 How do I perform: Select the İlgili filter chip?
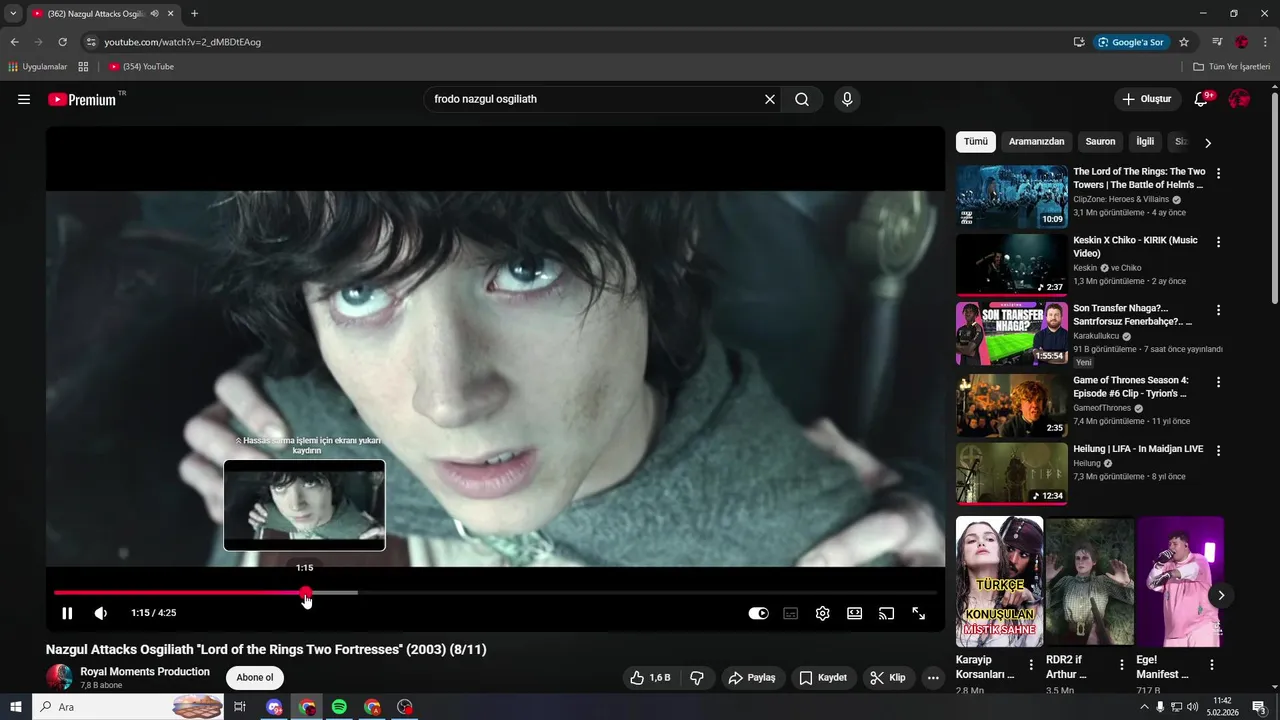click(x=1145, y=142)
